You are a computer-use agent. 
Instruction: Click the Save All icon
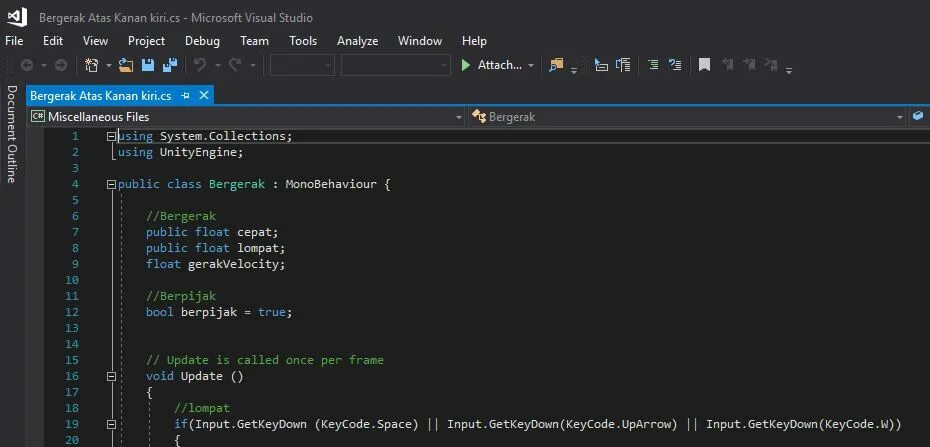(x=170, y=65)
